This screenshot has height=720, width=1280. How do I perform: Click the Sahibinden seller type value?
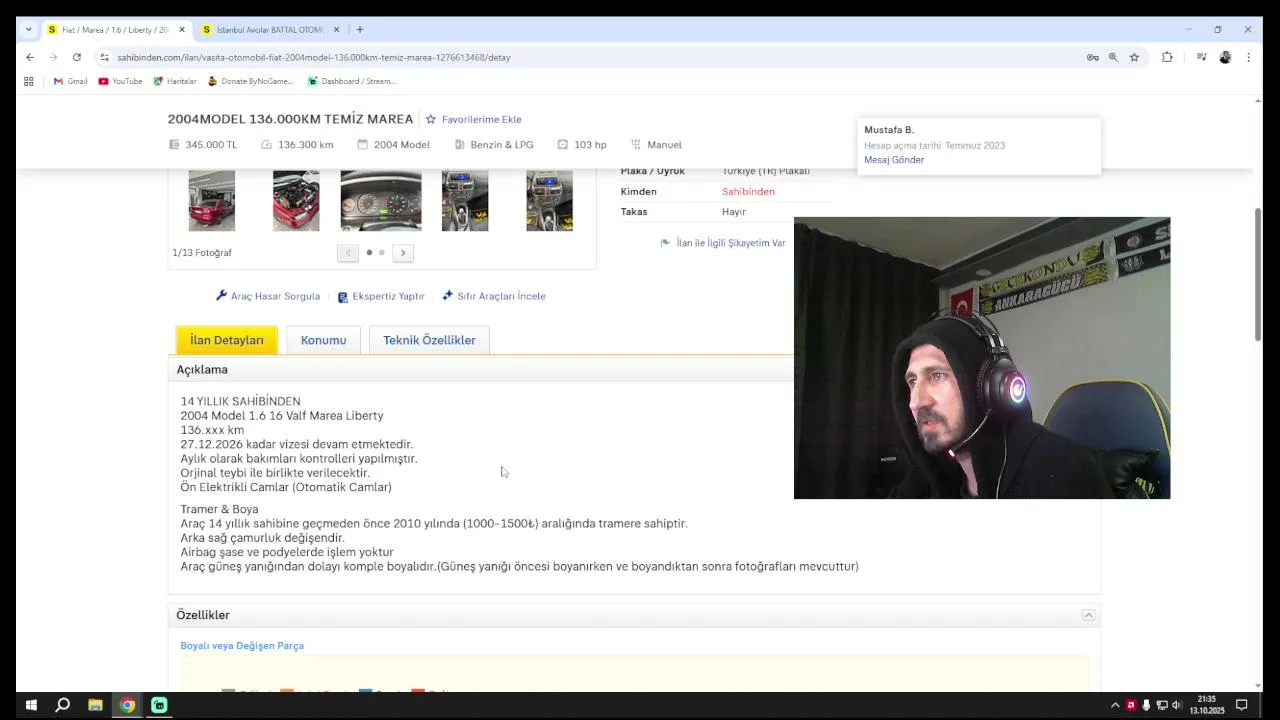click(x=748, y=191)
